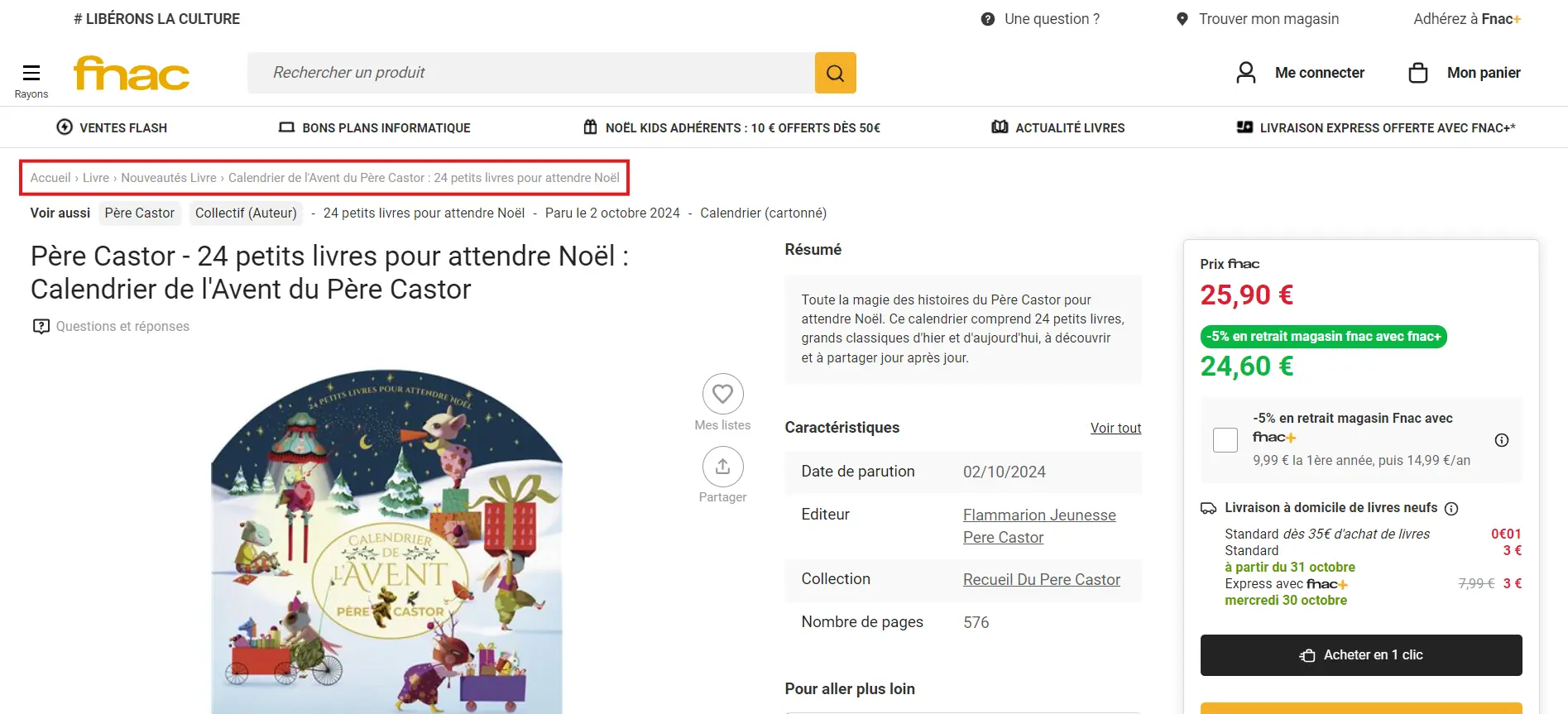The height and width of the screenshot is (714, 1568).
Task: Click the Fnac logo
Action: coord(132,73)
